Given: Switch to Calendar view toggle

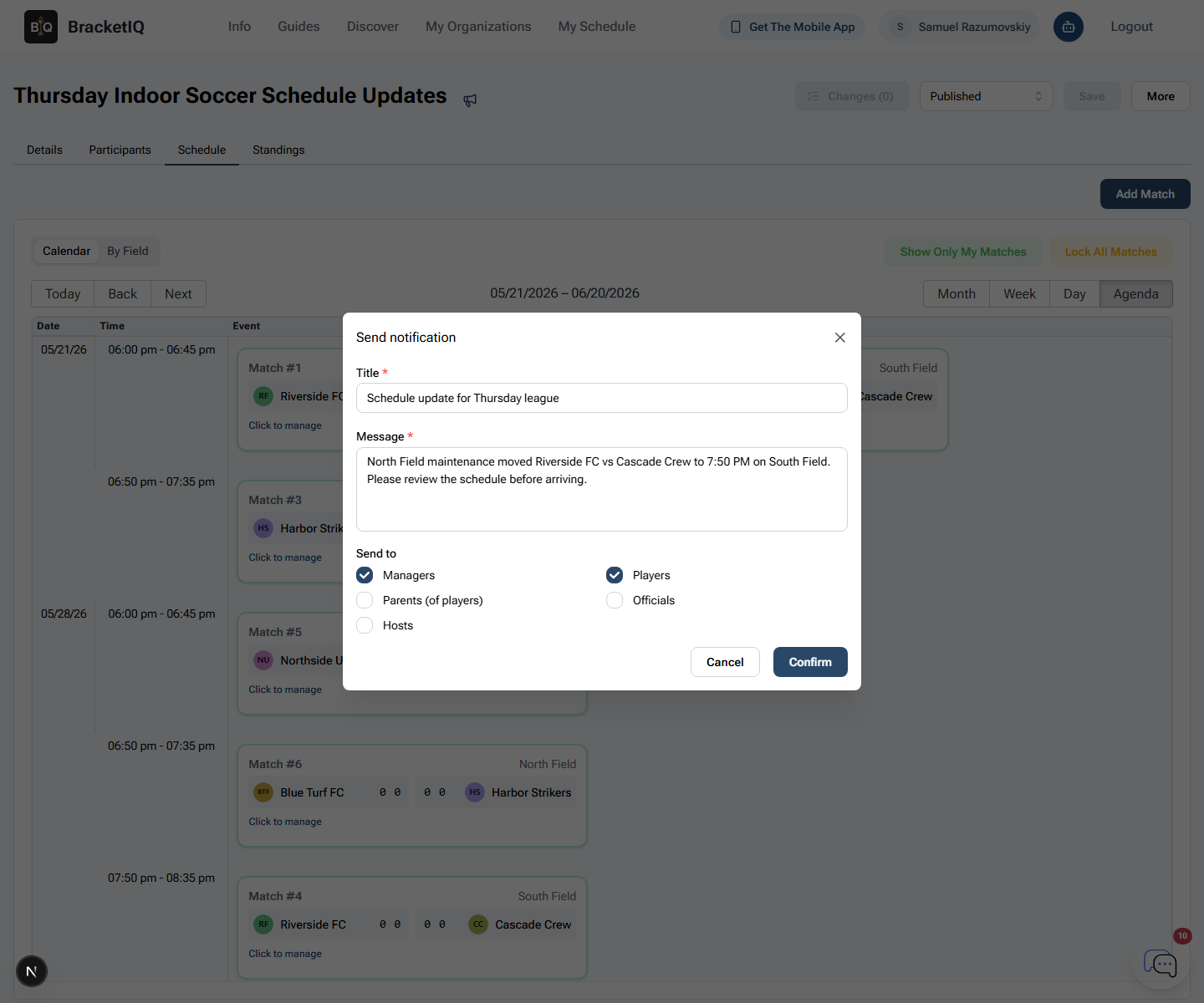Looking at the screenshot, I should tap(66, 251).
